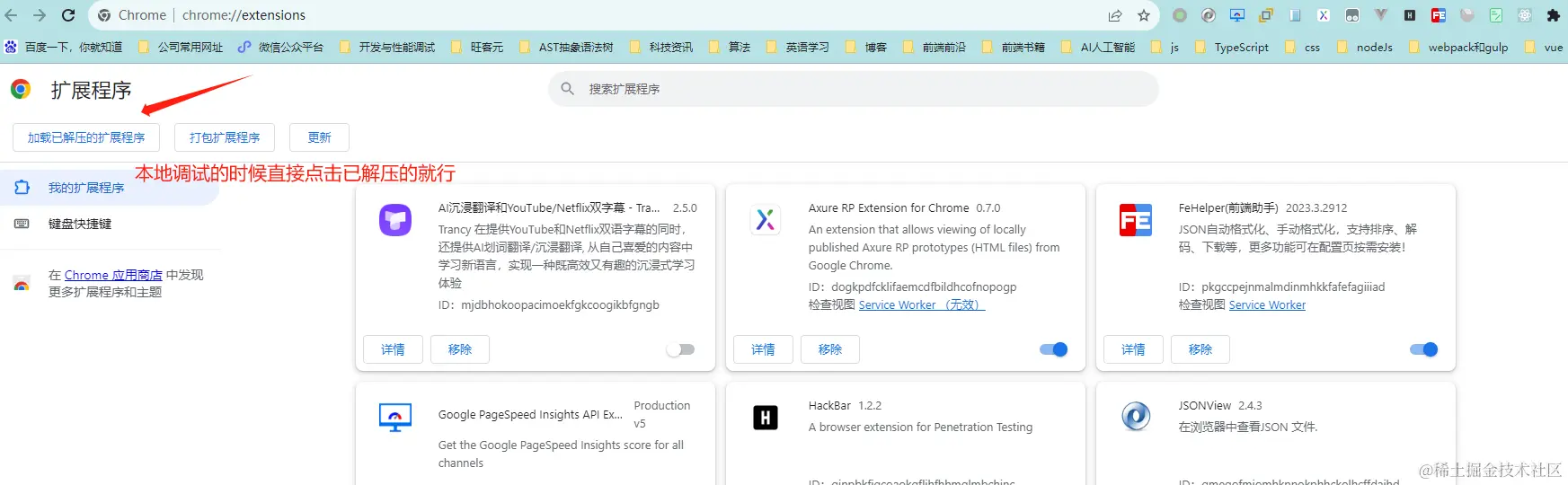The width and height of the screenshot is (1568, 485).
Task: Click the Chrome logo beside 扩展程序 title
Action: point(20,89)
